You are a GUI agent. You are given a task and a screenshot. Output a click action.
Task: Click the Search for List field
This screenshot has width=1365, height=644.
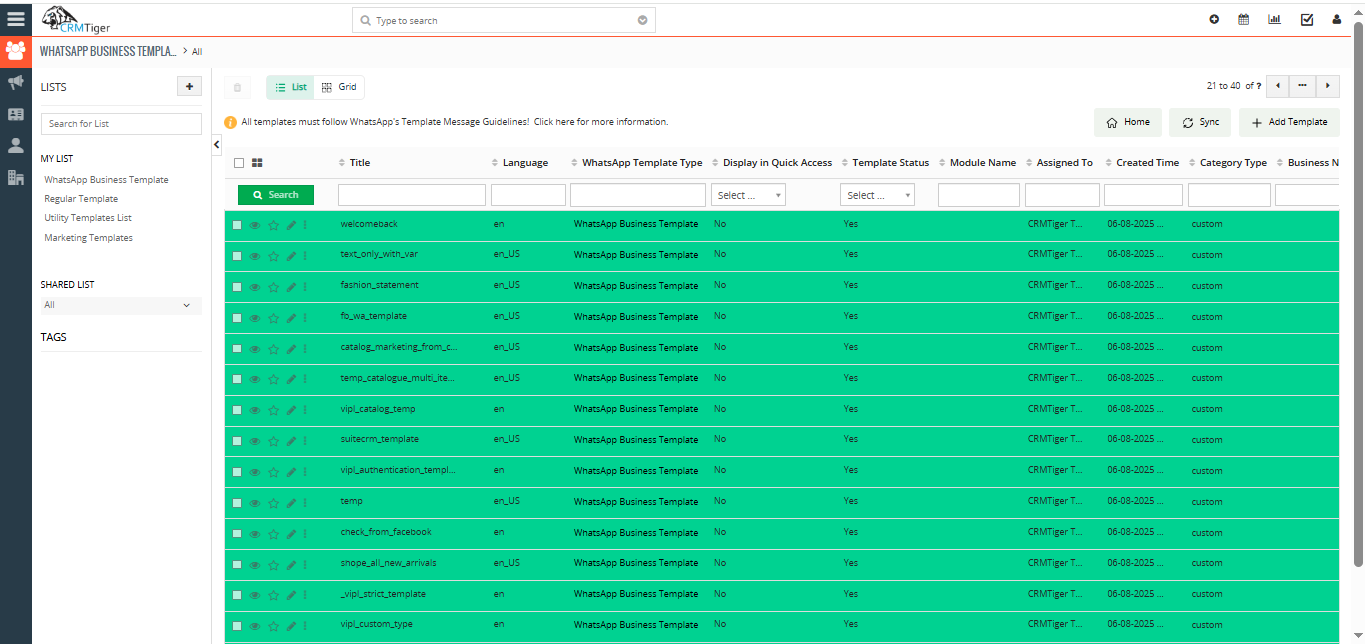pyautogui.click(x=121, y=124)
